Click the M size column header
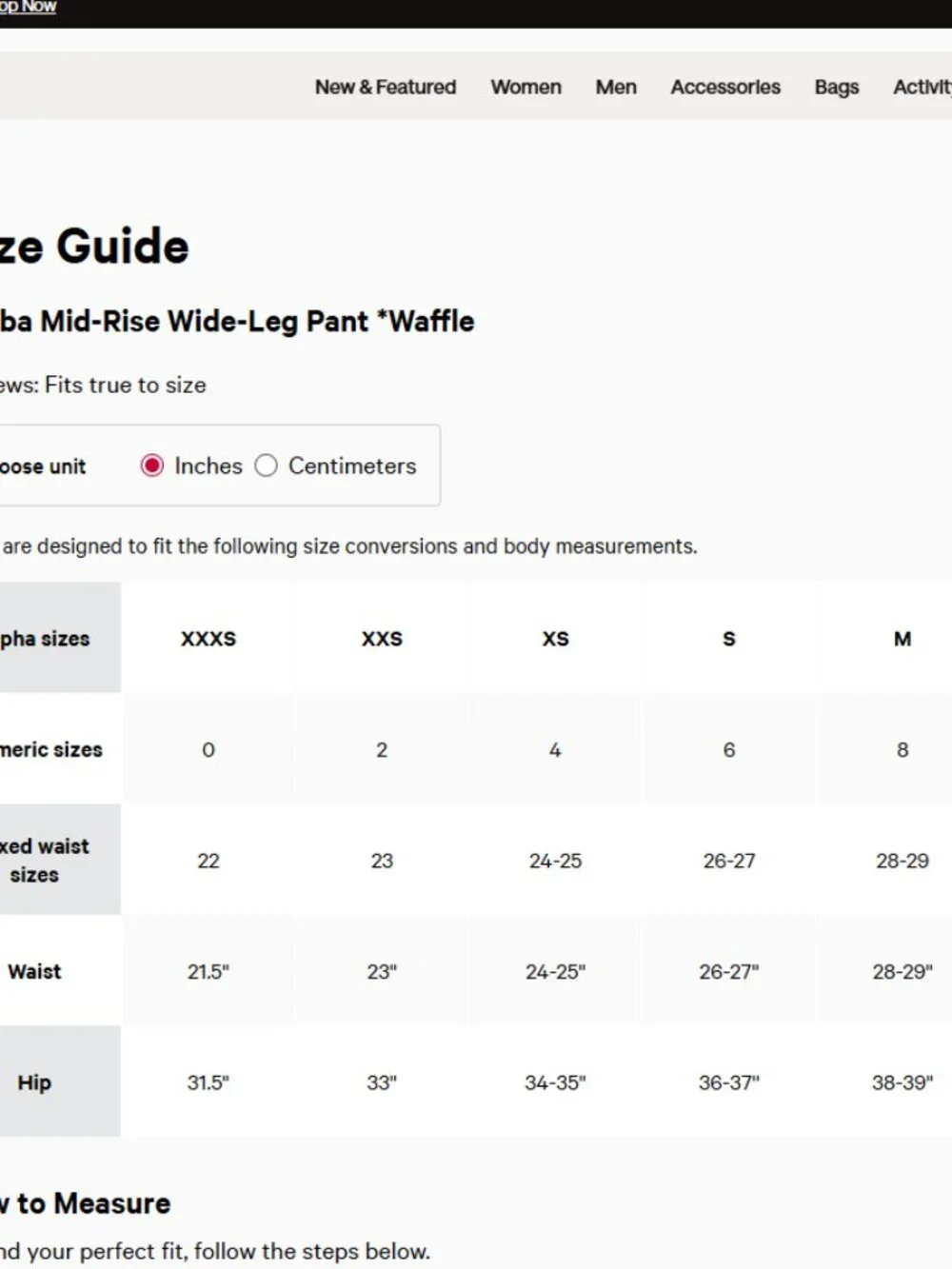This screenshot has height=1269, width=952. (902, 638)
